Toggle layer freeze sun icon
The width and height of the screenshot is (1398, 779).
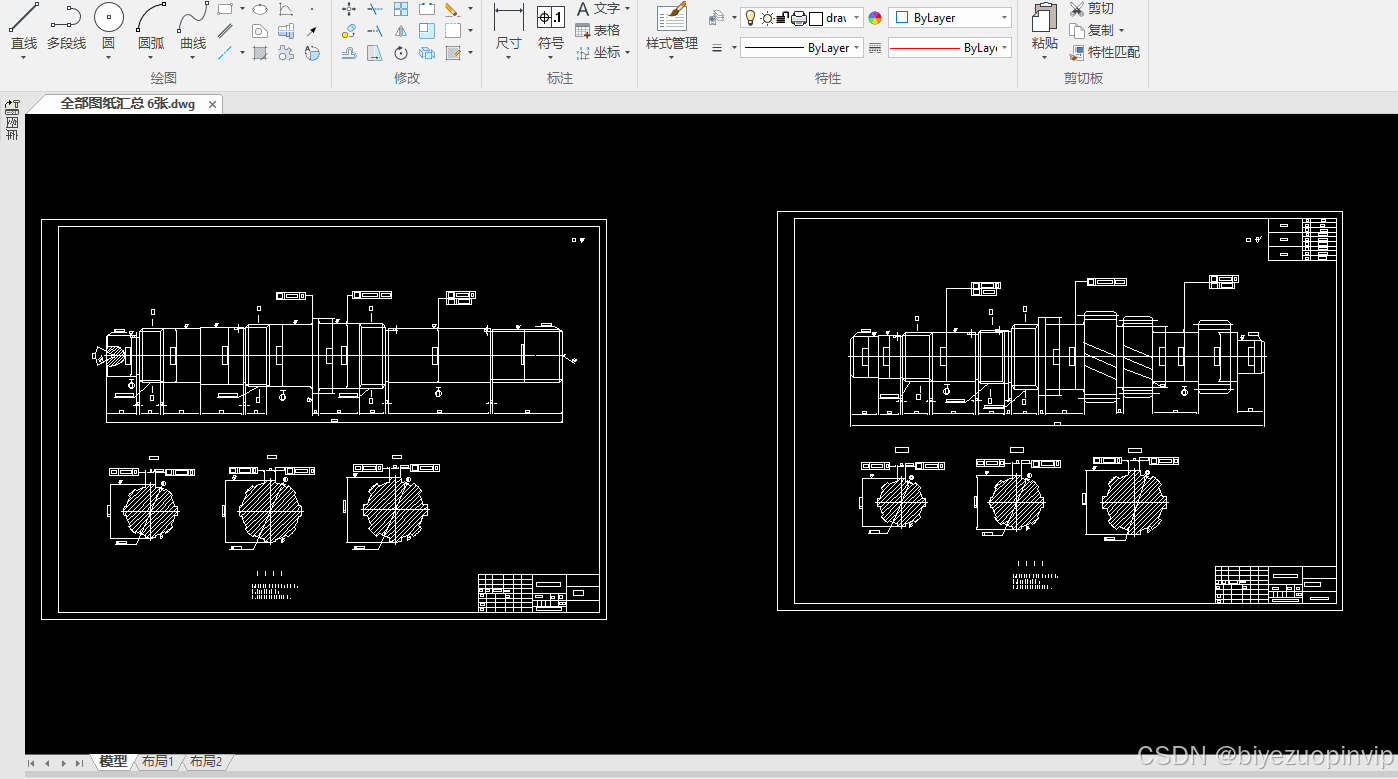tap(767, 18)
